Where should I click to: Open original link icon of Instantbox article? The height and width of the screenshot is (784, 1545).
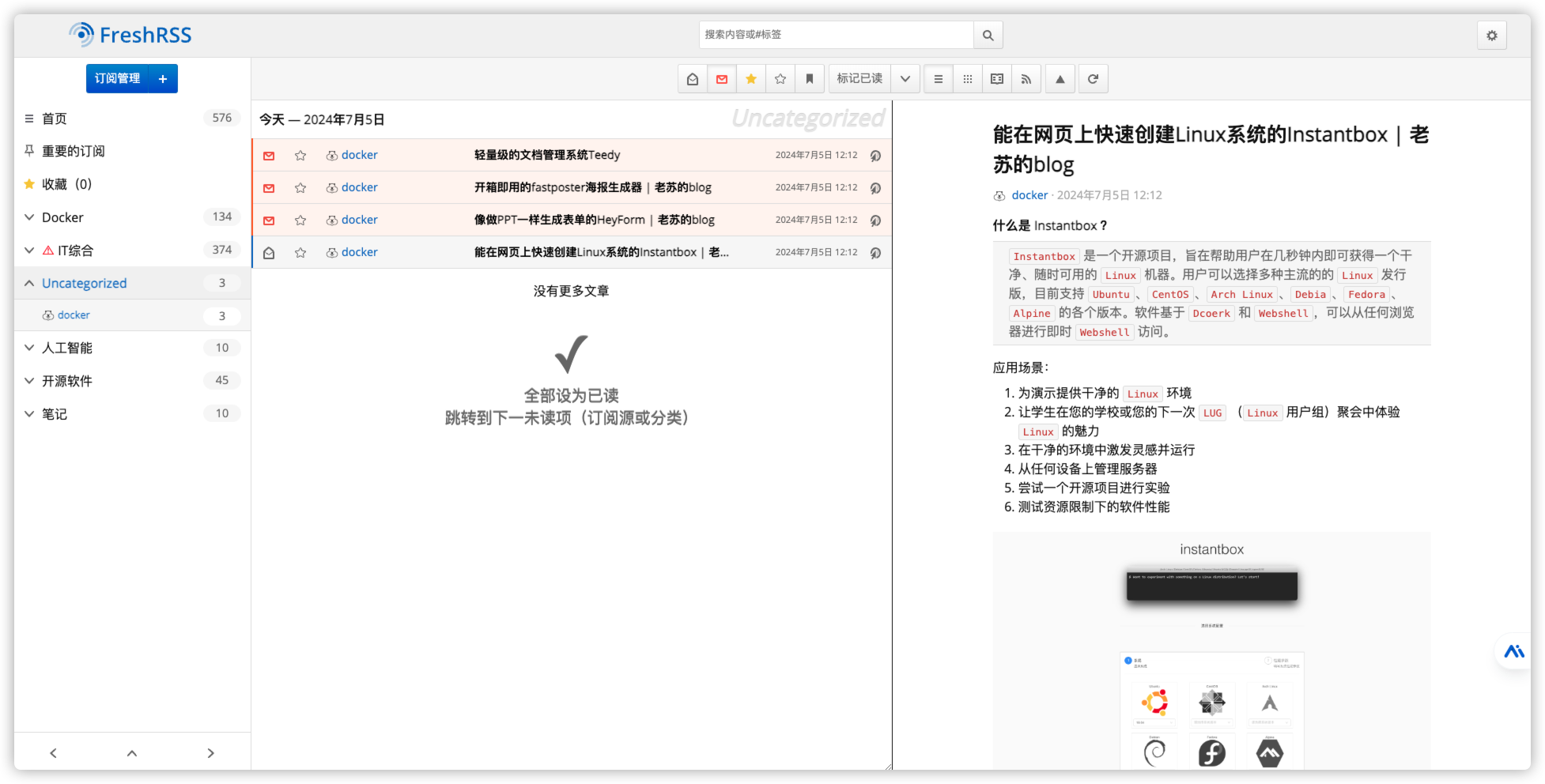(x=875, y=253)
